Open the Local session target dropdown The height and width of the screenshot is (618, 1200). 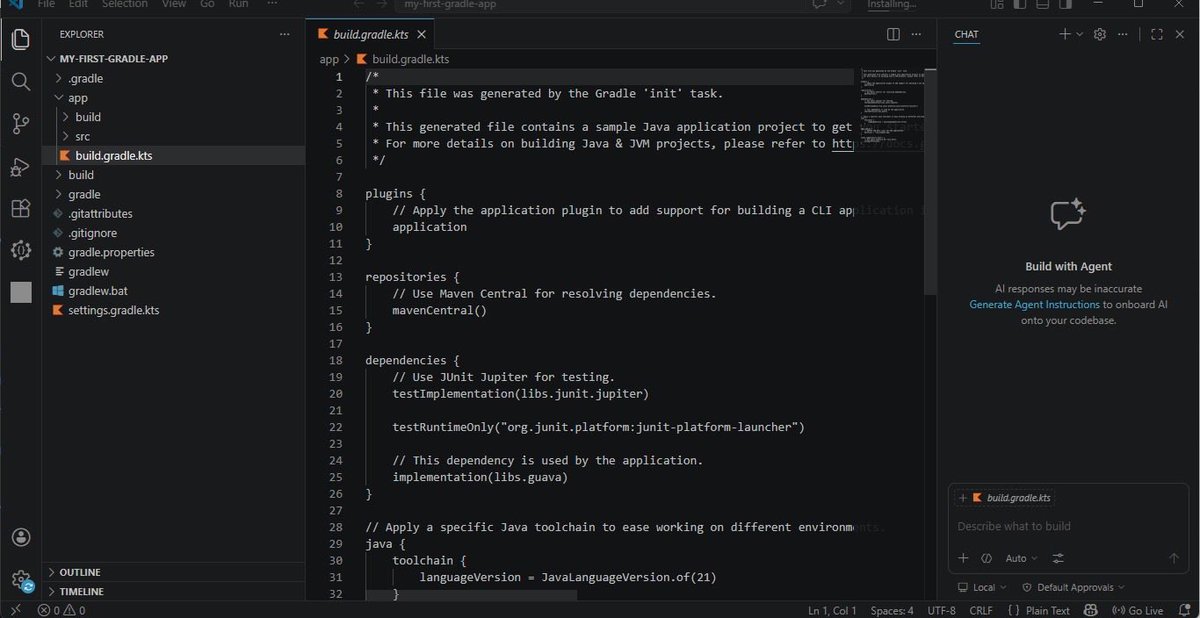[x=982, y=587]
